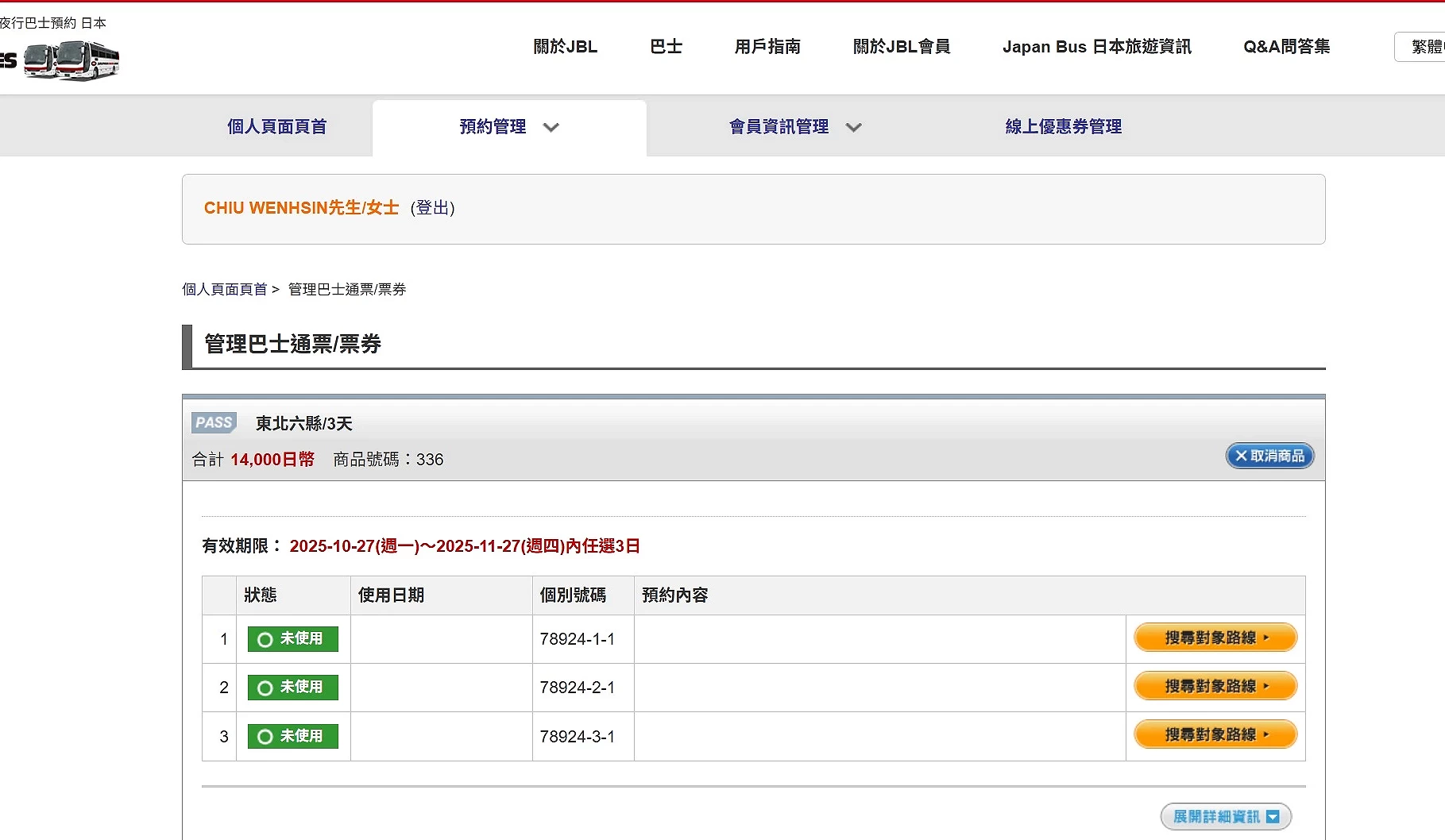Open the language selector 繁體 dropdown
This screenshot has height=840, width=1445.
point(1424,47)
